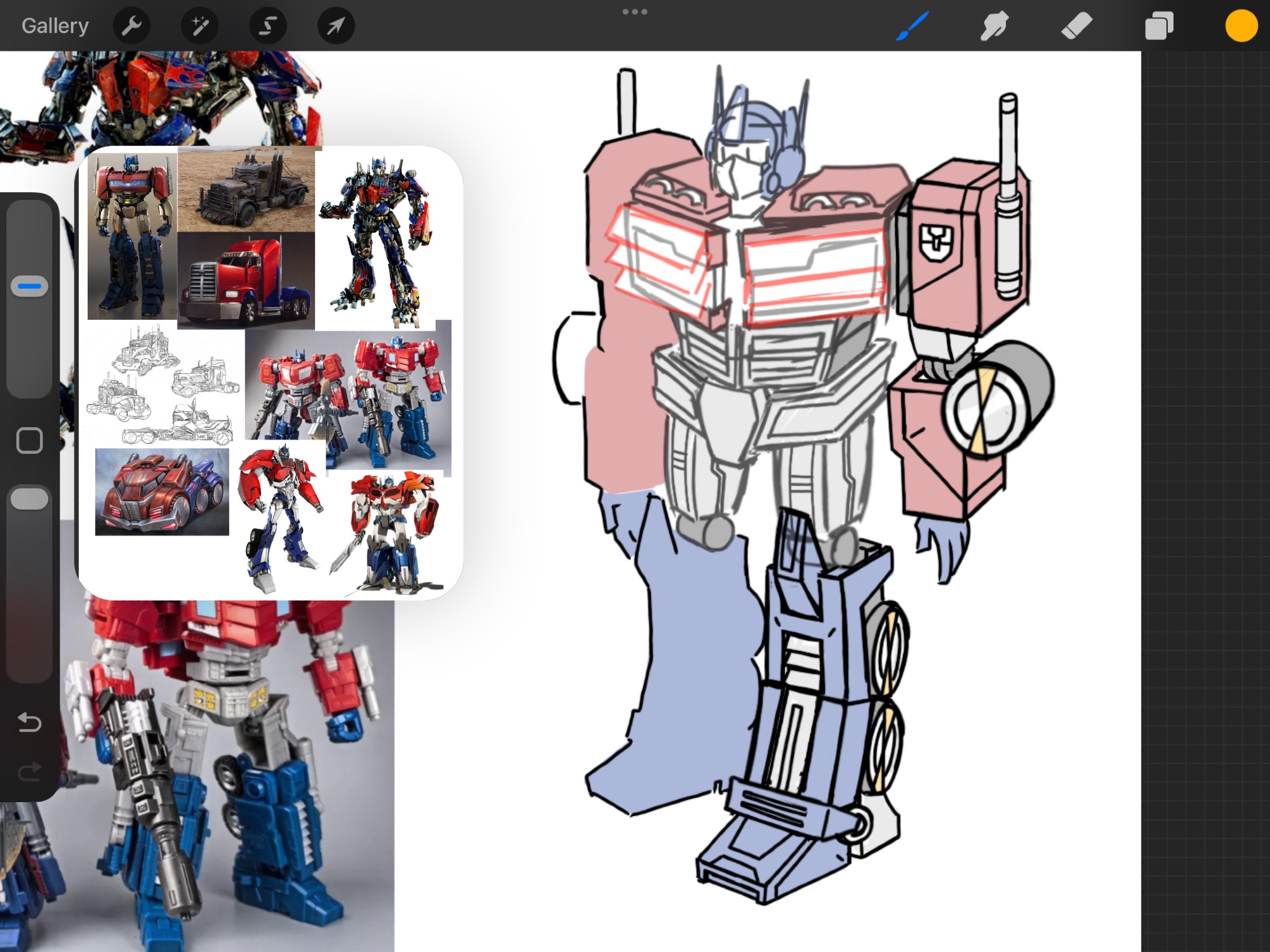
Task: Activate the Selection S-shaped tool
Action: (268, 26)
